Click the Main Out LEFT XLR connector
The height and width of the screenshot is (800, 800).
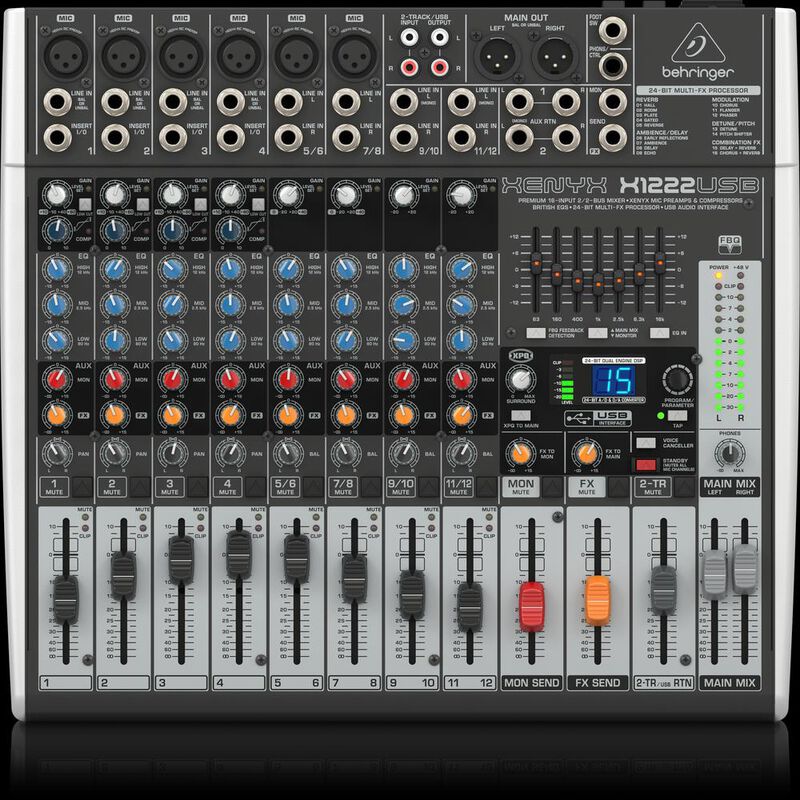pos(497,57)
